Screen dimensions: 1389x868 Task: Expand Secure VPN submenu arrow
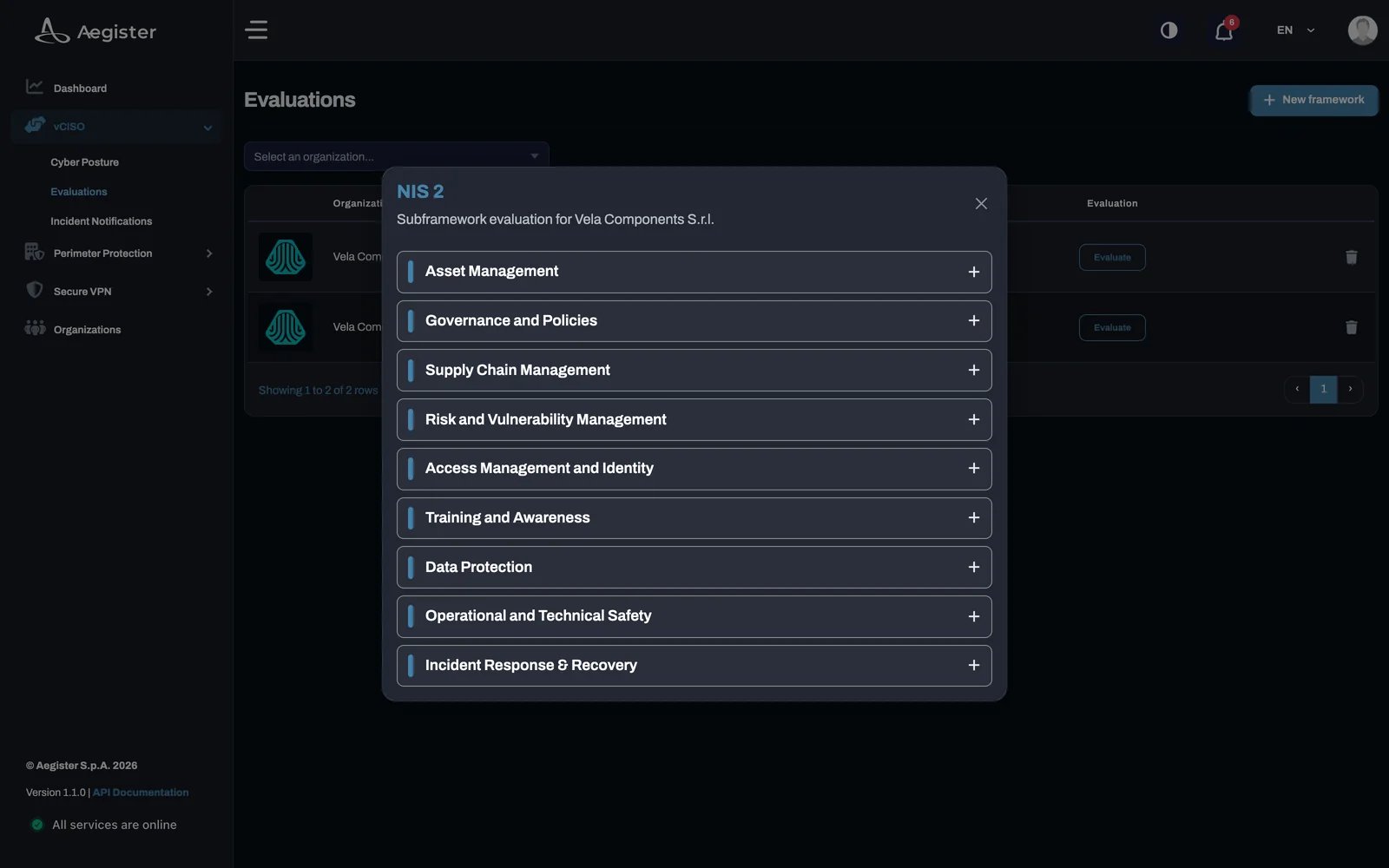pos(209,292)
